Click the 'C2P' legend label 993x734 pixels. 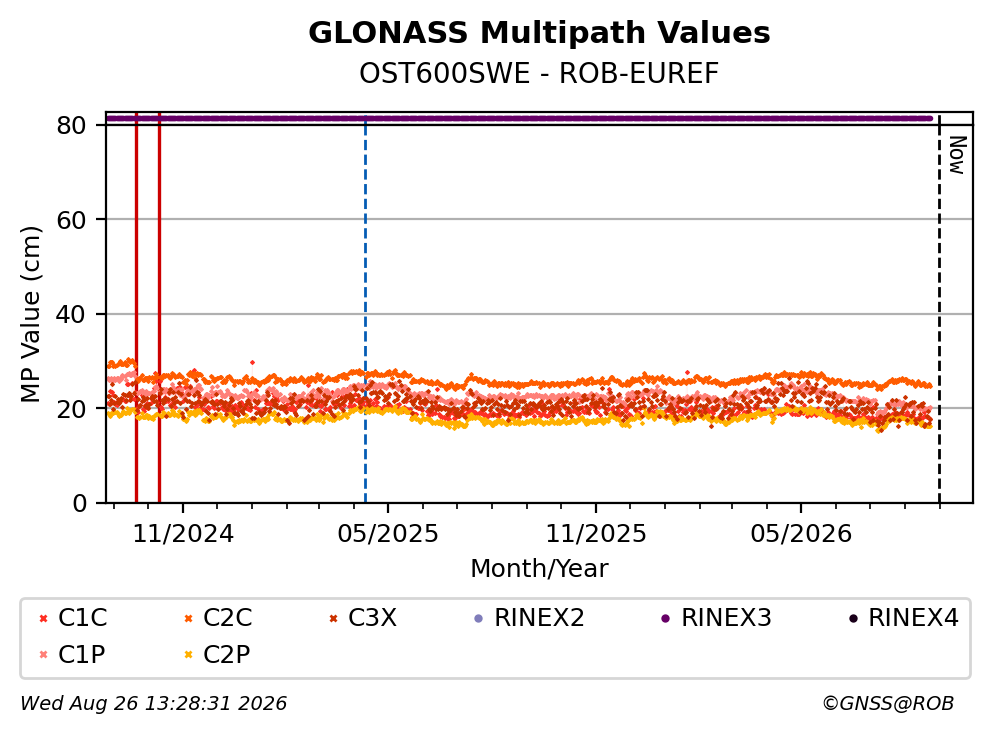227,655
